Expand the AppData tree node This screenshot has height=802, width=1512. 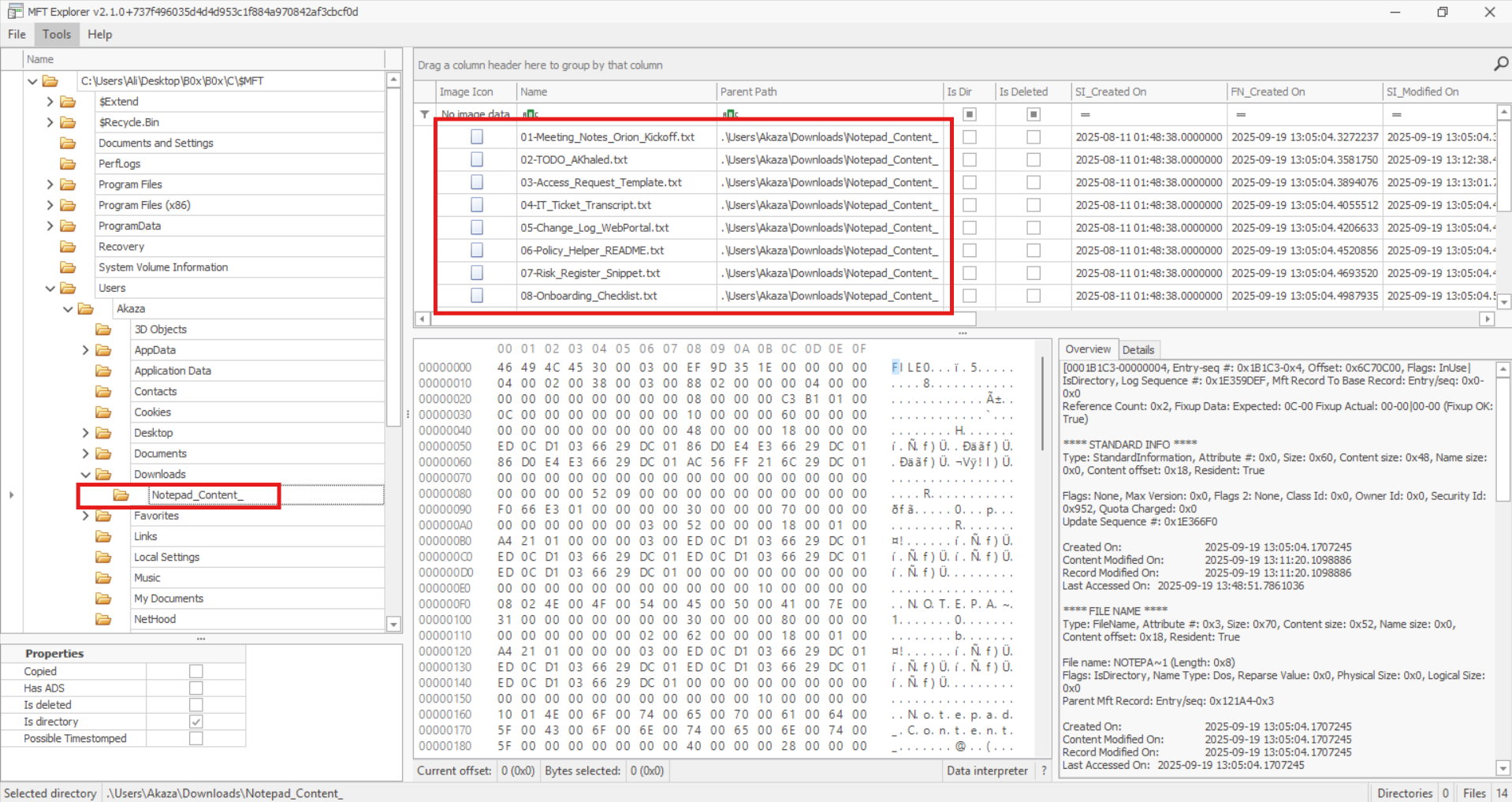pyautogui.click(x=85, y=350)
